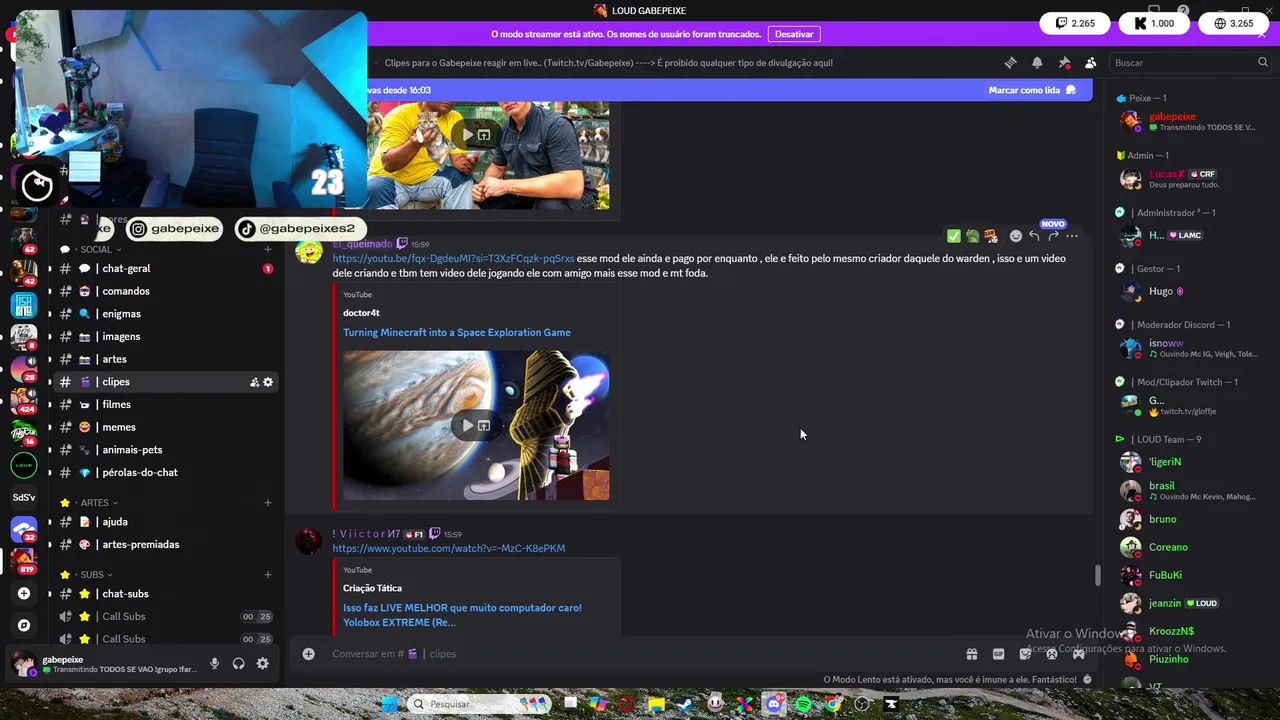Open the comandos channel
1280x720 pixels.
click(x=165, y=291)
